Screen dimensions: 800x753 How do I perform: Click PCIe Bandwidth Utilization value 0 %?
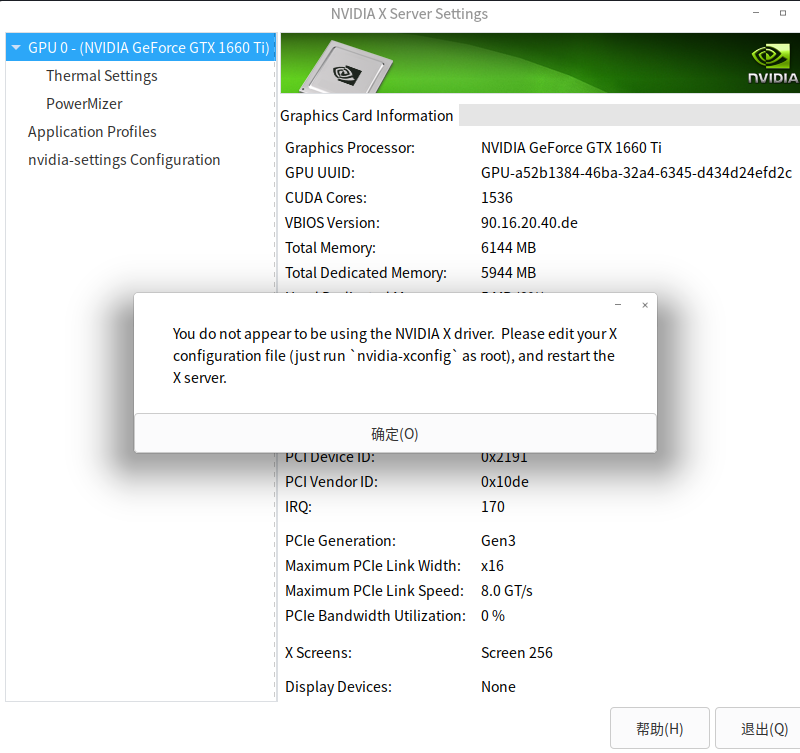[492, 616]
